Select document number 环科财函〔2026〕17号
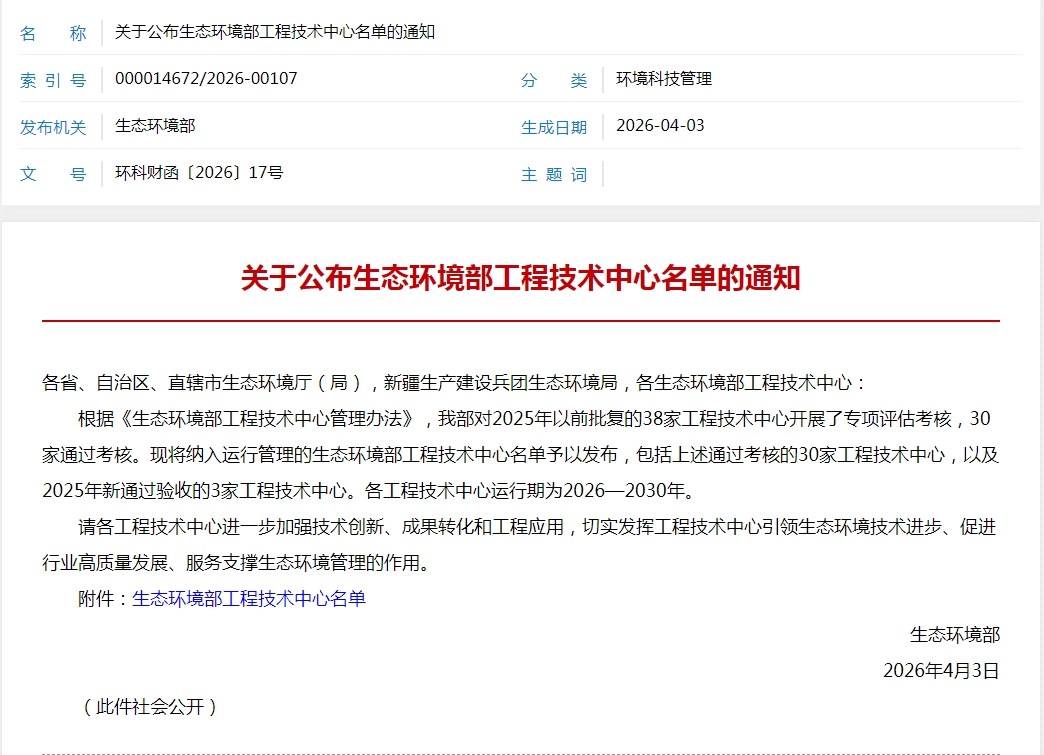This screenshot has width=1044, height=755. click(199, 172)
